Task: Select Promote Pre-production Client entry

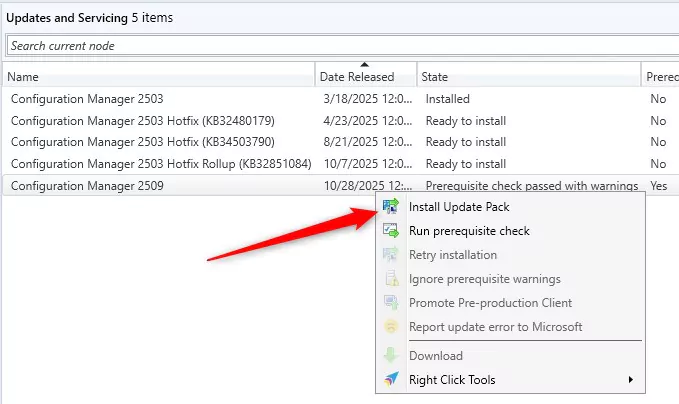Action: point(511,303)
